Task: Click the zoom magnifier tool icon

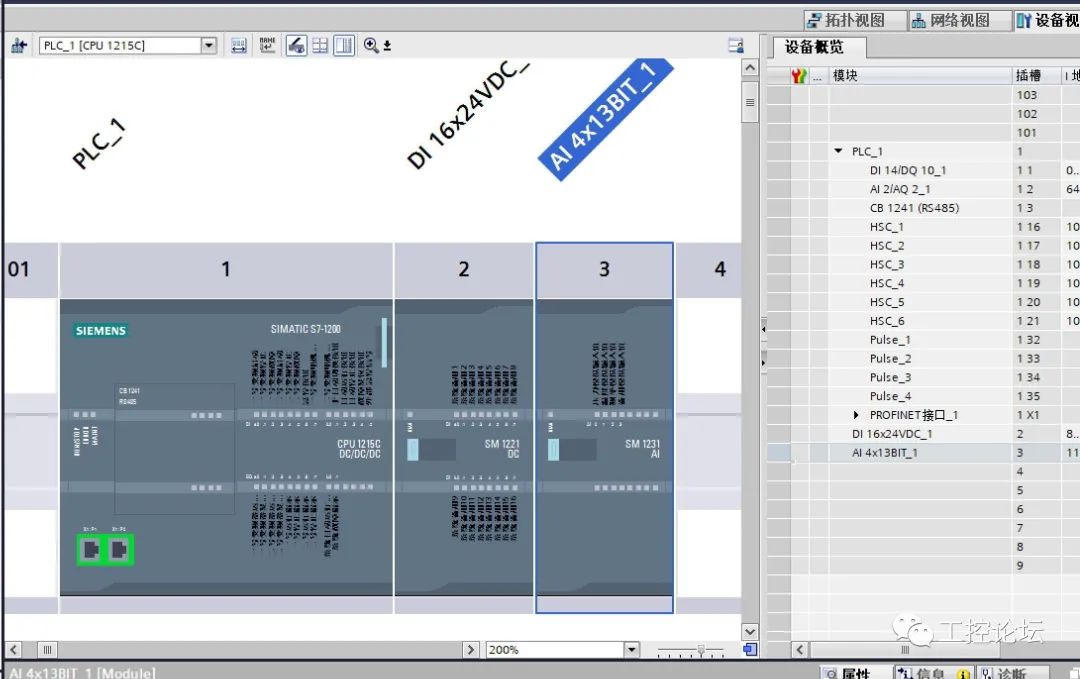Action: [x=371, y=45]
